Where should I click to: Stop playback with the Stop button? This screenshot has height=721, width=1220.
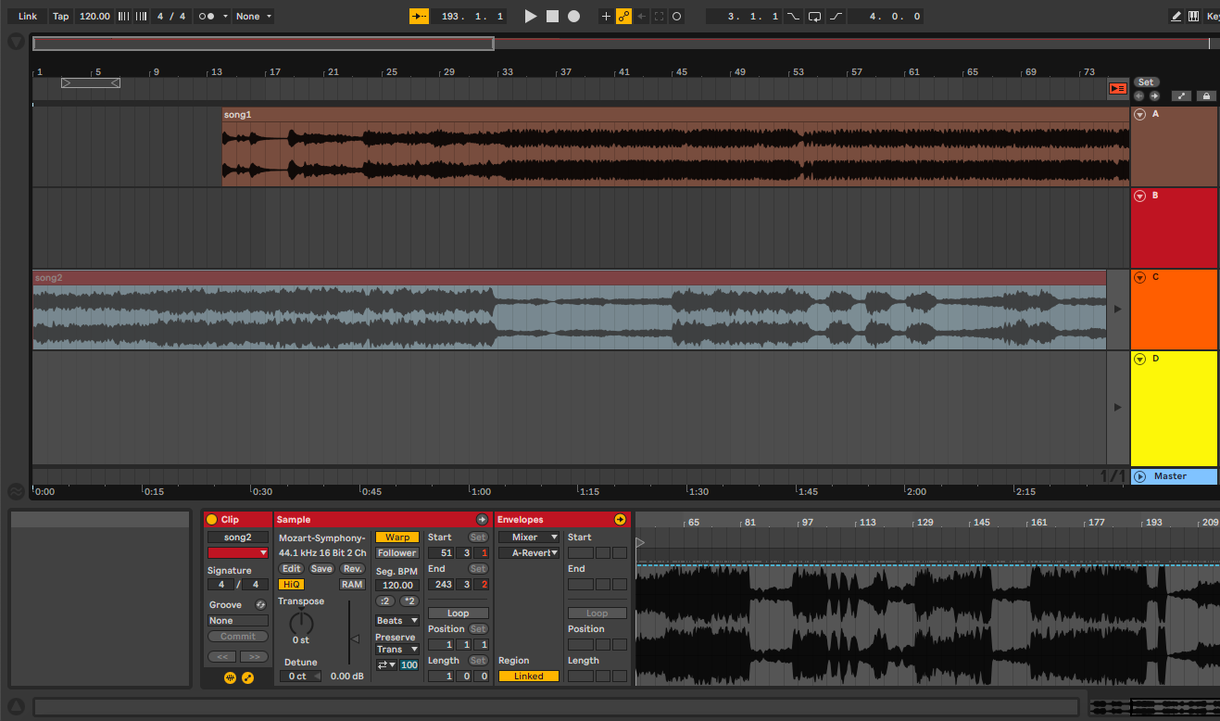pos(552,16)
